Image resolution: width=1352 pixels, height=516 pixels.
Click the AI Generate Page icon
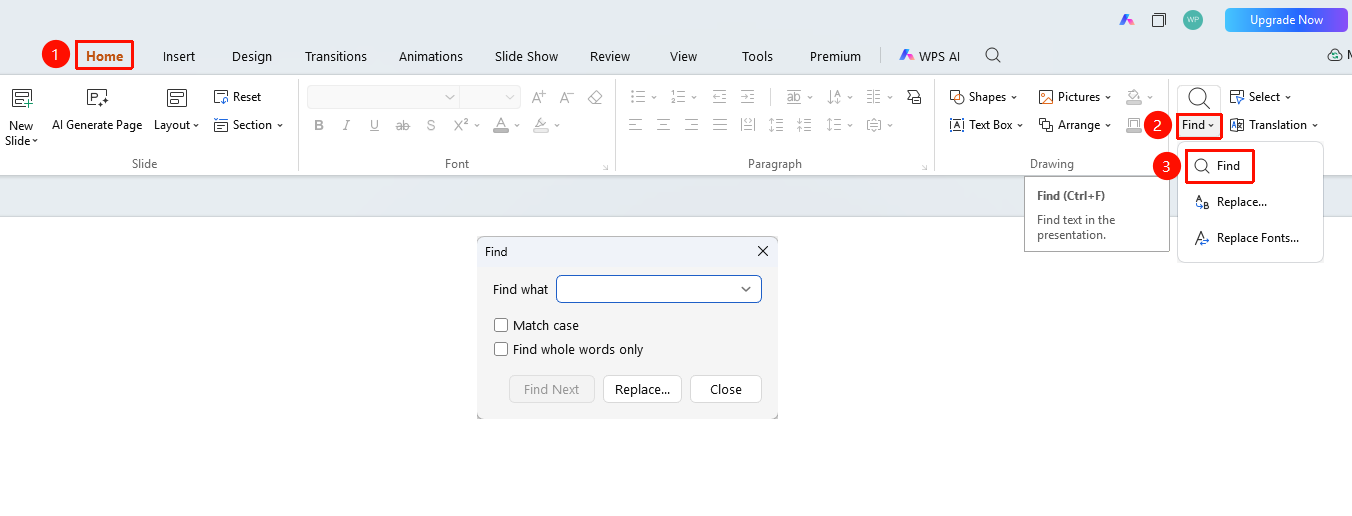(97, 98)
